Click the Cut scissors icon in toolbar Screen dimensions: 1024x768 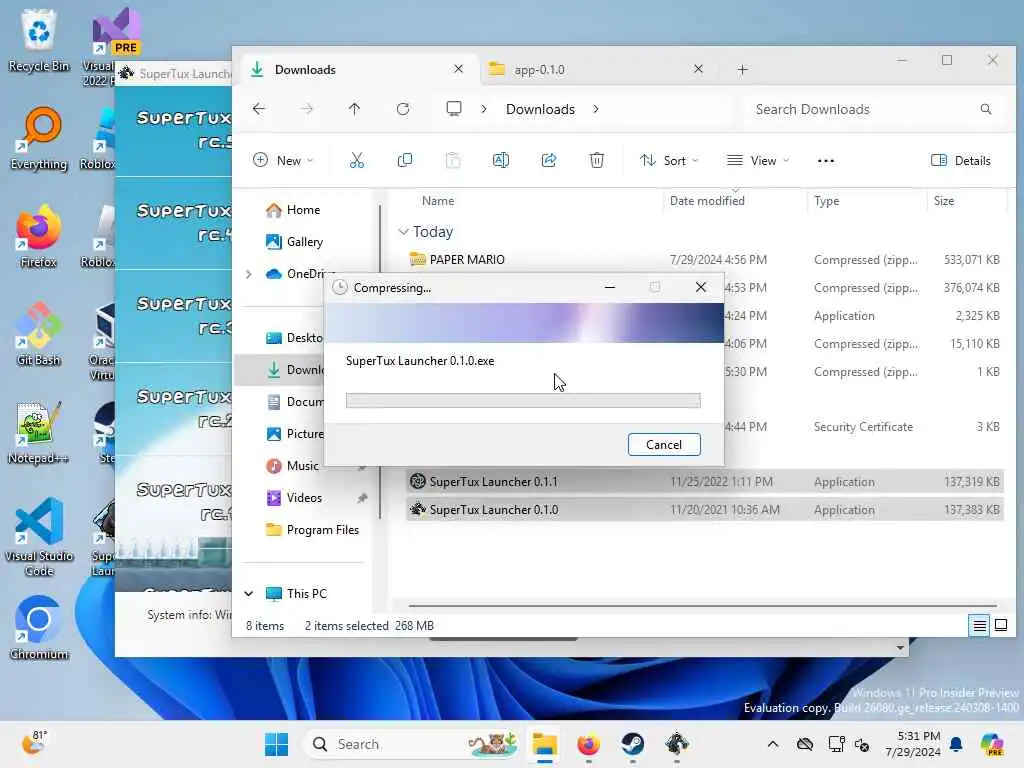(357, 161)
